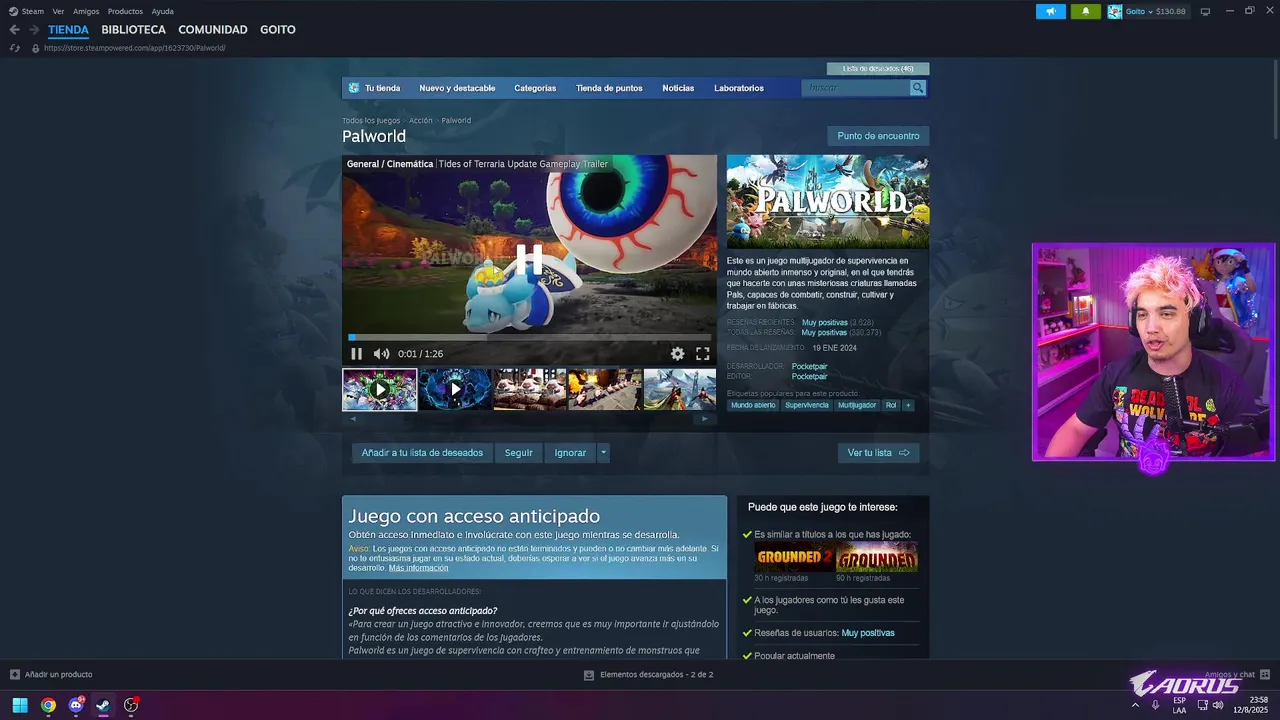
Task: Open the Más información link
Action: point(418,568)
